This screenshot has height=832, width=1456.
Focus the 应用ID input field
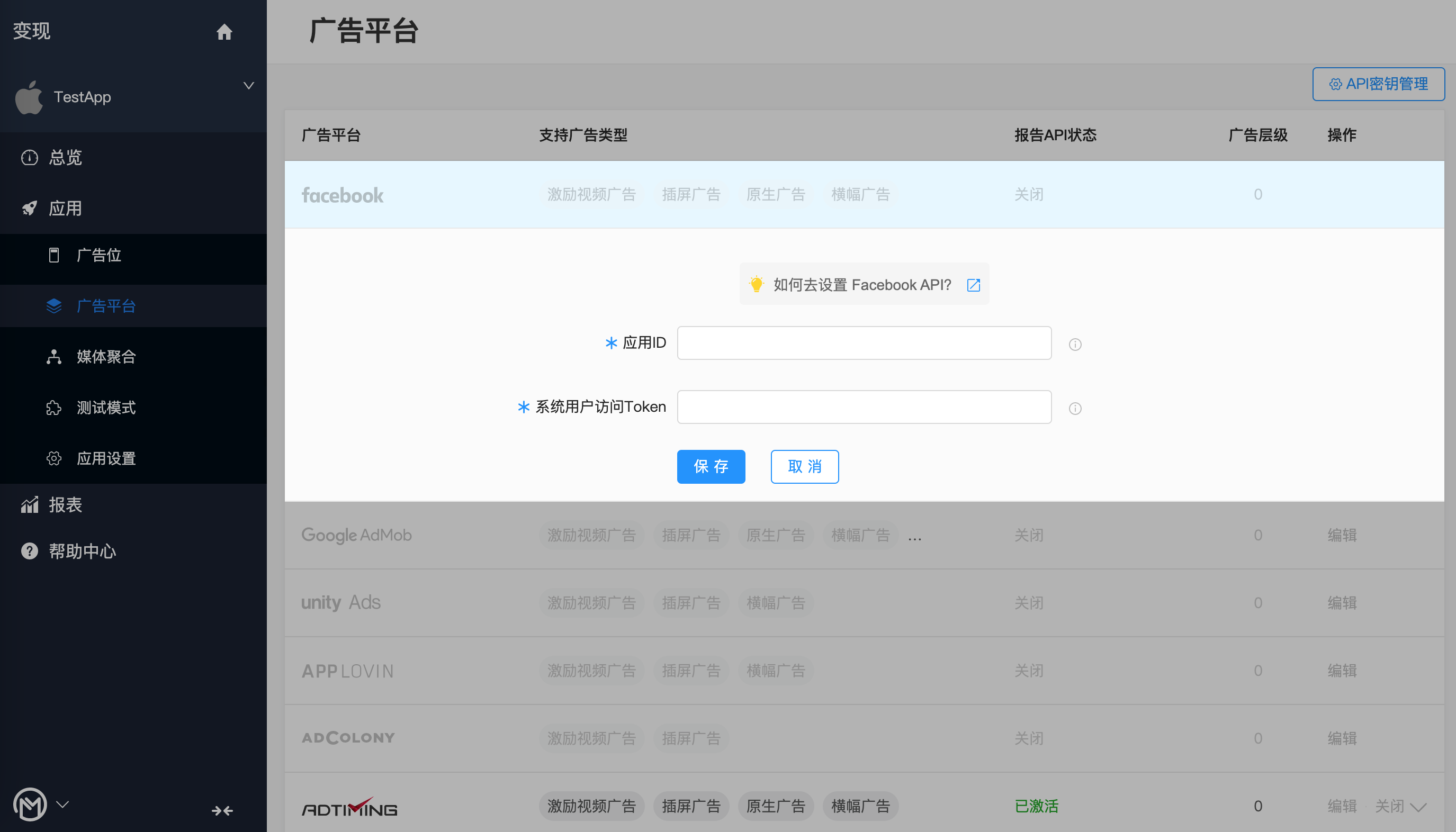click(x=864, y=343)
